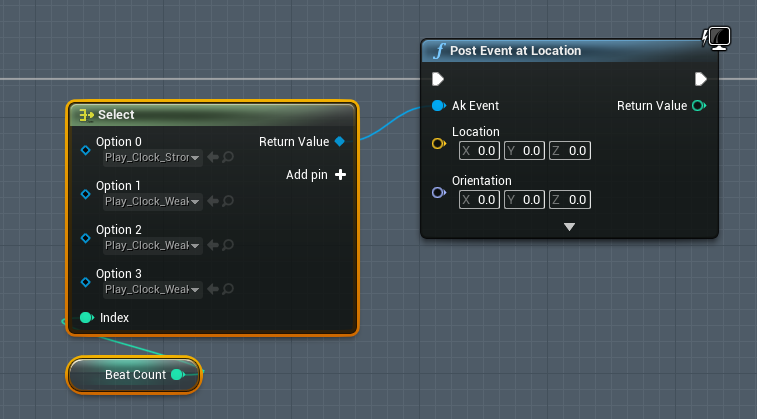This screenshot has height=419, width=757.
Task: Click the Option 0 browse magnifier icon
Action: point(228,157)
